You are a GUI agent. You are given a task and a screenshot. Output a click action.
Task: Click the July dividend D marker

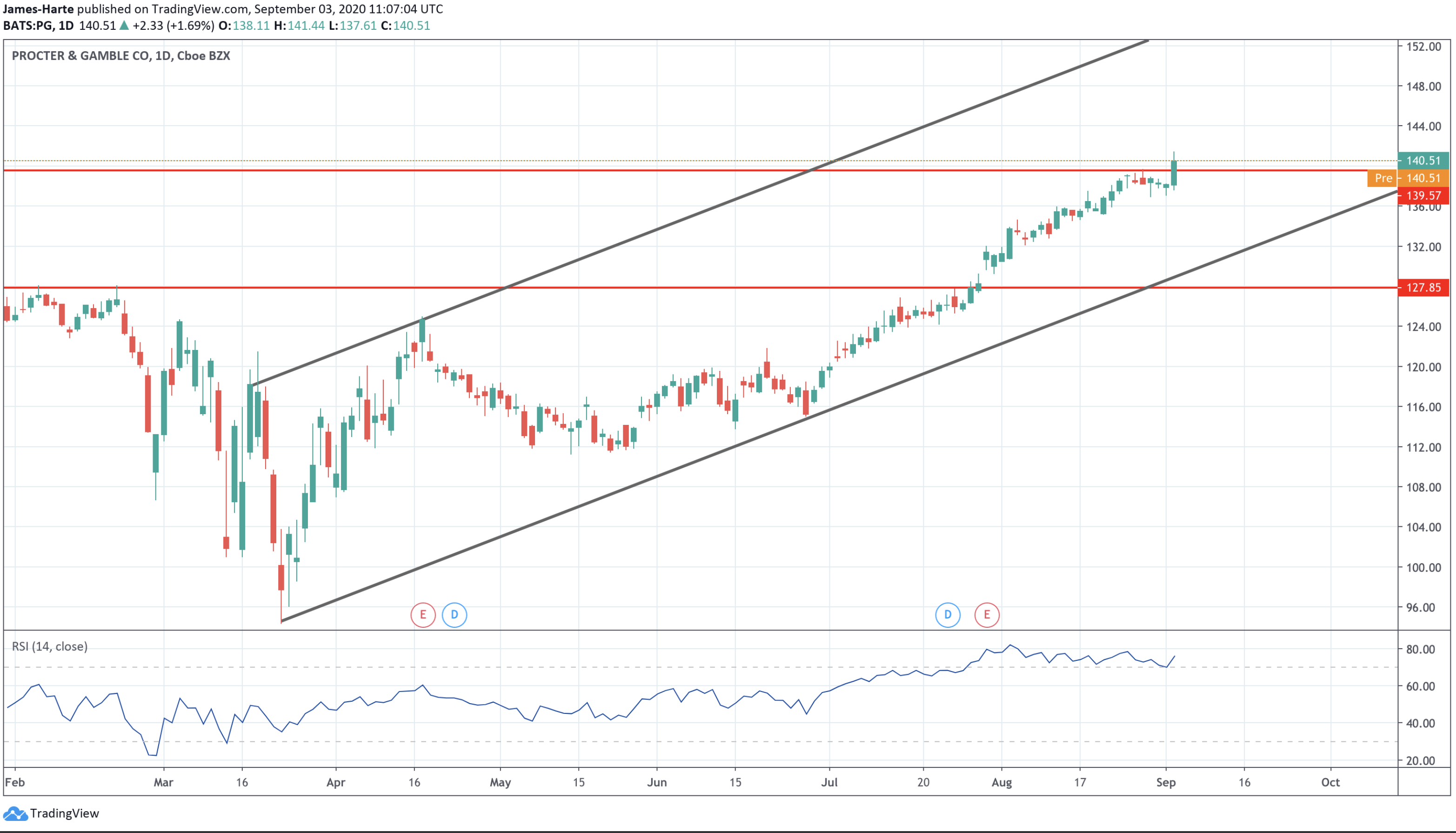pyautogui.click(x=947, y=615)
